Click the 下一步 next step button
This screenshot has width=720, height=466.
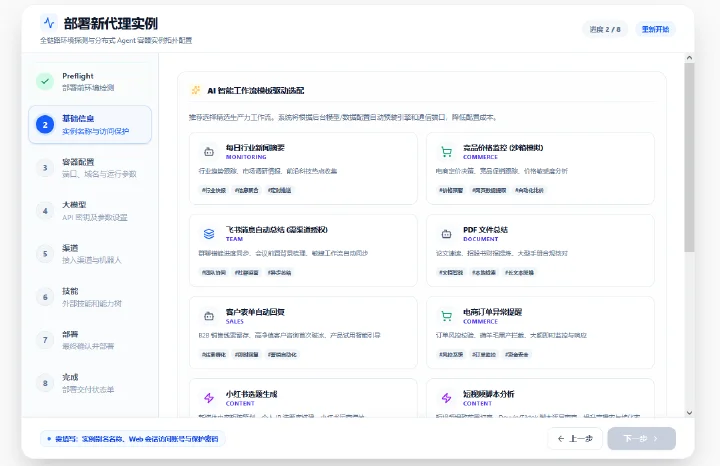click(641, 438)
